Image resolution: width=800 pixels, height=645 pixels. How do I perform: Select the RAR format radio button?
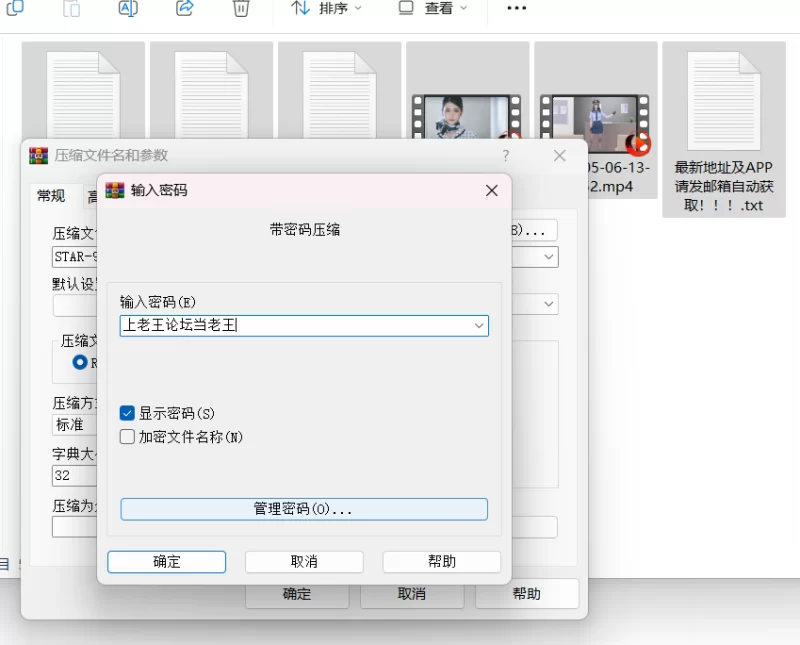pyautogui.click(x=80, y=363)
